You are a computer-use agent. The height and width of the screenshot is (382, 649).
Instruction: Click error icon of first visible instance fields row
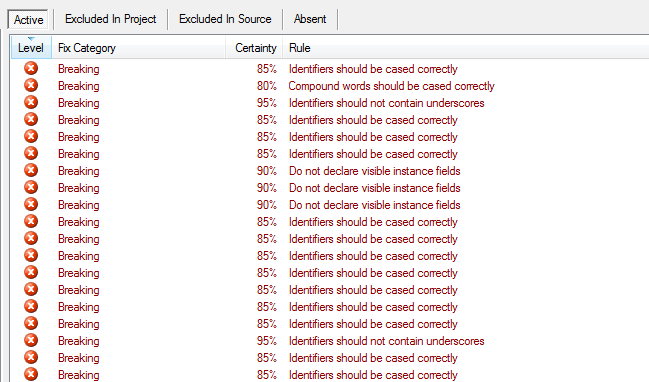tap(31, 170)
